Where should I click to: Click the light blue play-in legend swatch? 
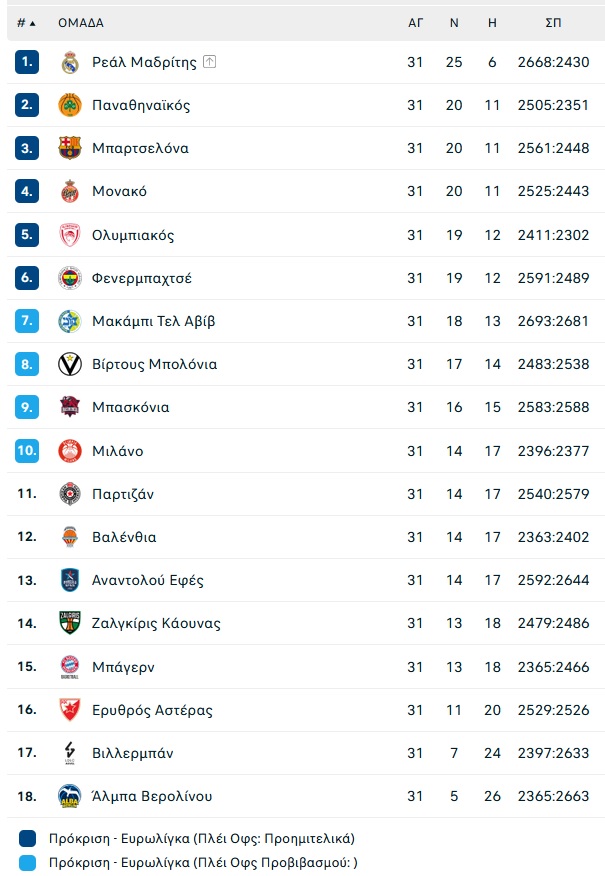click(x=27, y=863)
